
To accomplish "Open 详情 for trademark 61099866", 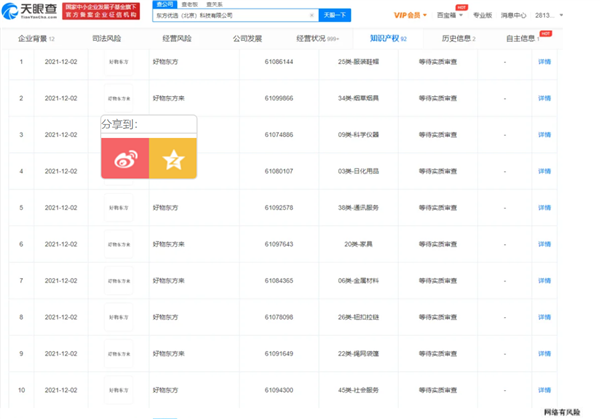I will pyautogui.click(x=544, y=98).
